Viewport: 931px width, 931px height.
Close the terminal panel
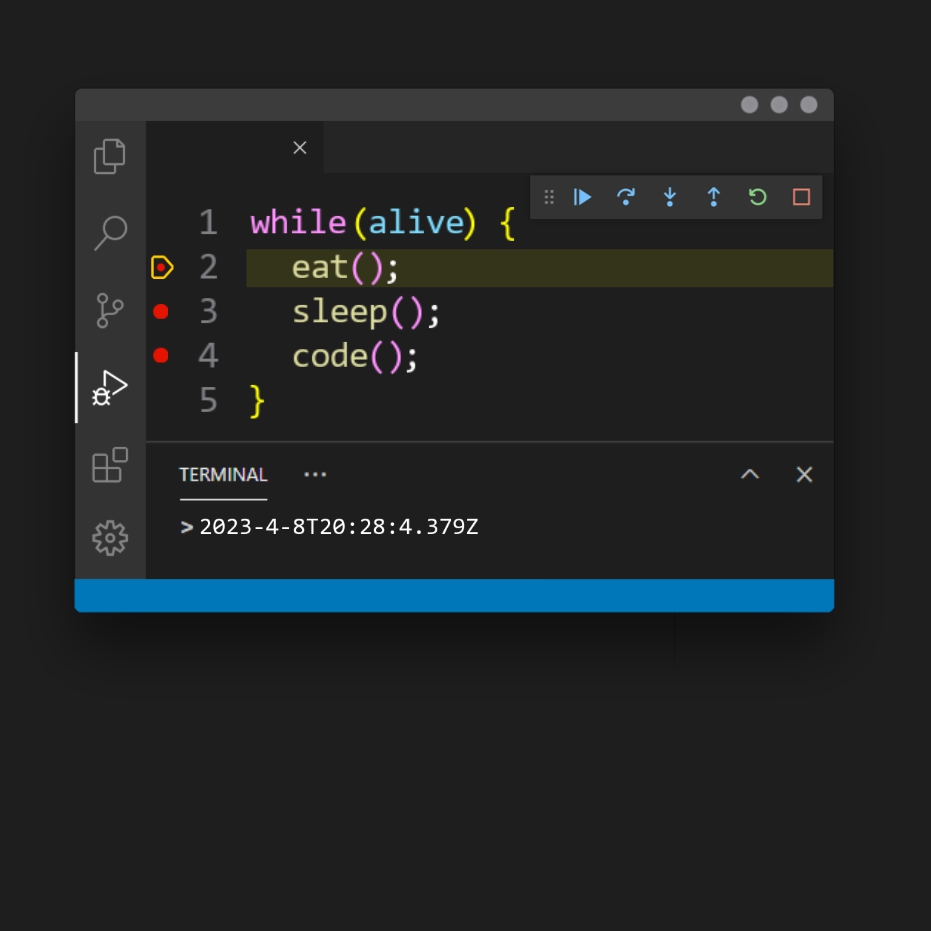(x=805, y=474)
